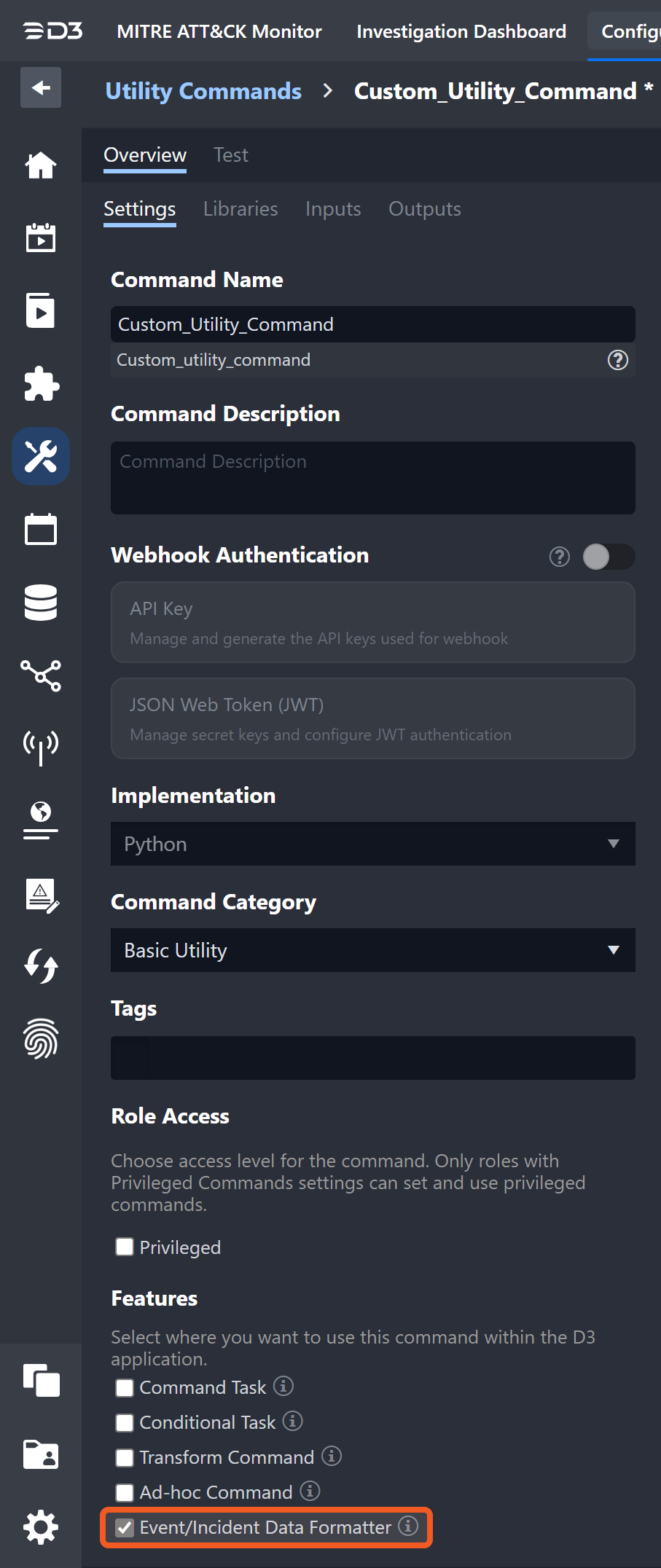Uncheck Event/Incident Data Formatter checkbox
The image size is (661, 1568).
[125, 1527]
